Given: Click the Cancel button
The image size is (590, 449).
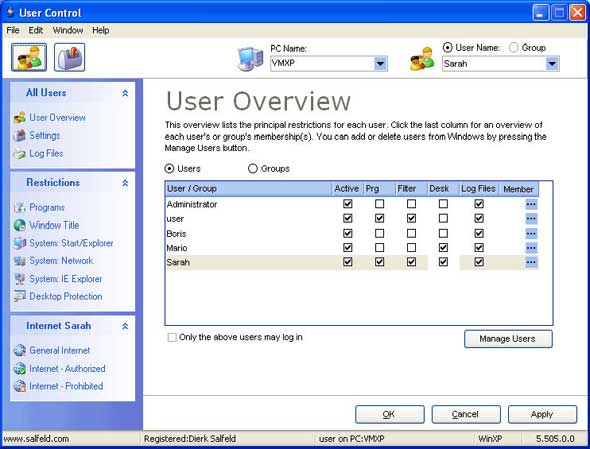Looking at the screenshot, I should pos(466,414).
